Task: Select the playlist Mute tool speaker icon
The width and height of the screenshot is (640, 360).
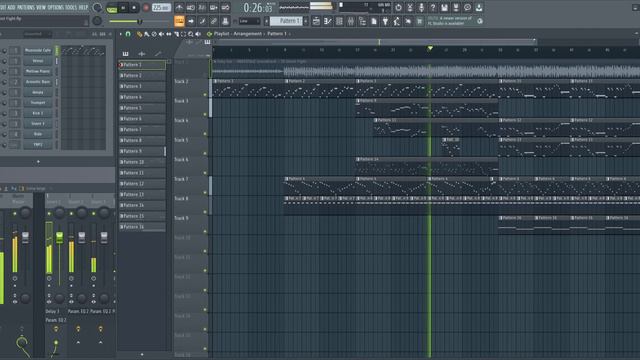Action: pyautogui.click(x=161, y=34)
